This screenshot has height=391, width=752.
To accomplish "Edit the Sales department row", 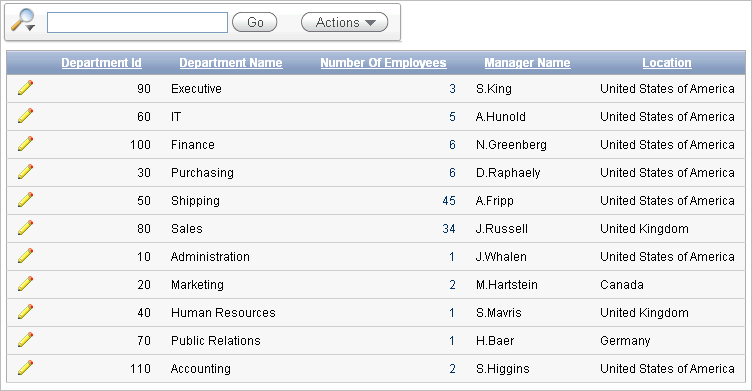I will [25, 227].
